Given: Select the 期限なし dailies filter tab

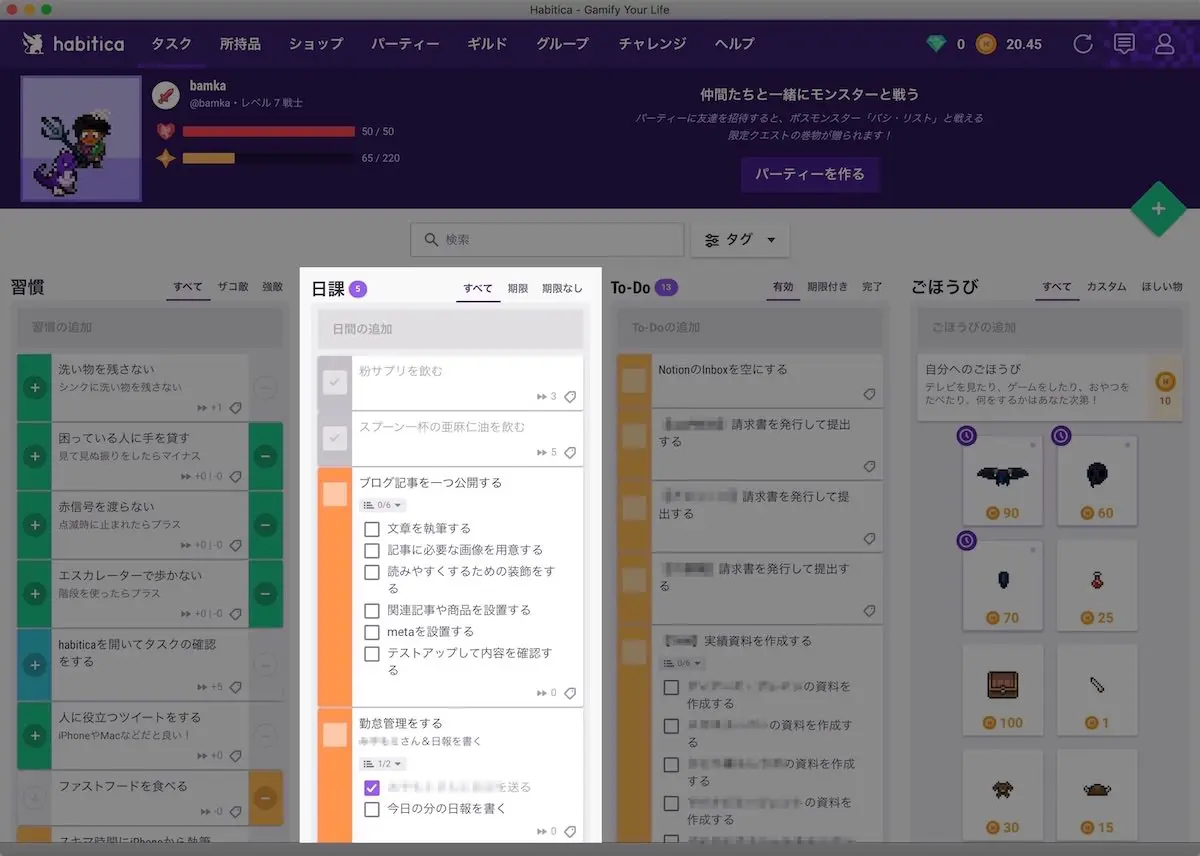Looking at the screenshot, I should 562,288.
